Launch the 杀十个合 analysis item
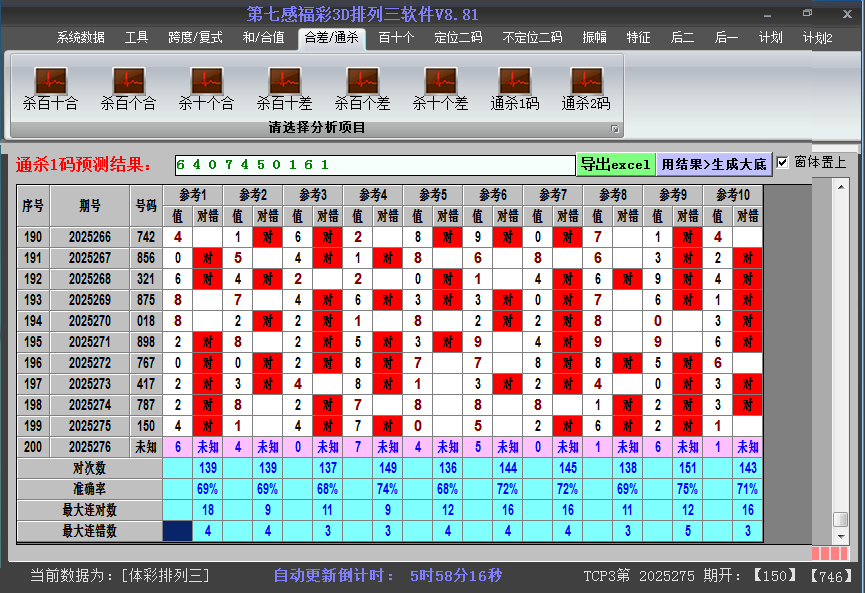 pyautogui.click(x=206, y=87)
